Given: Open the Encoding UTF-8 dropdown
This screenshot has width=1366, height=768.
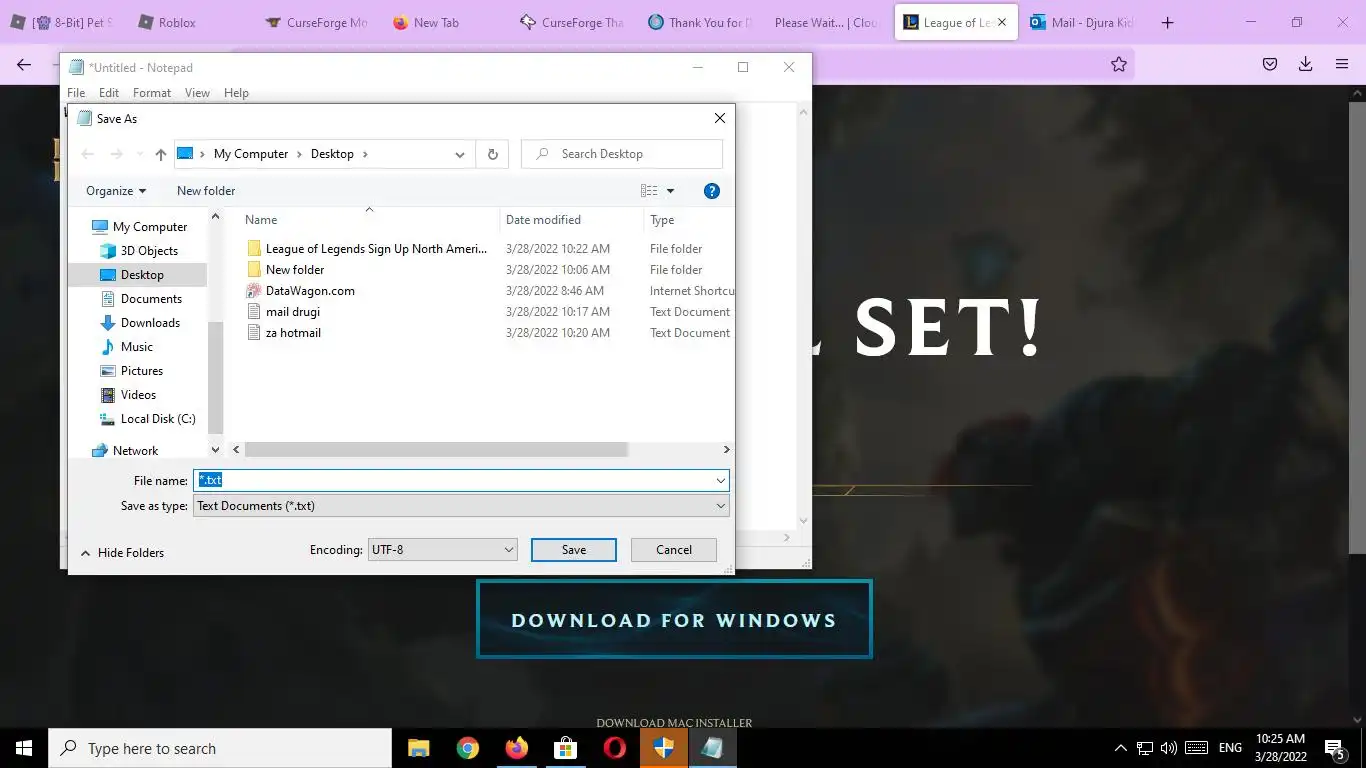Looking at the screenshot, I should pos(442,549).
